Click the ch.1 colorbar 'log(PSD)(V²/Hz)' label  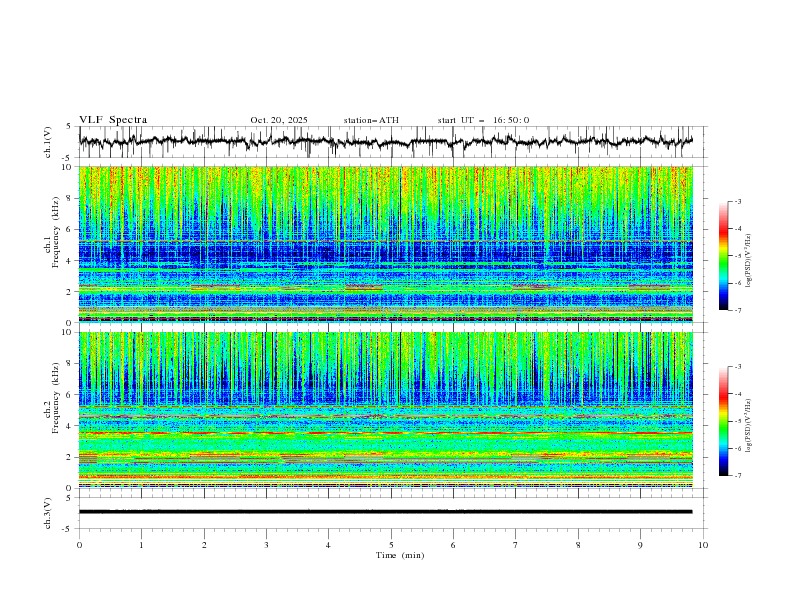(x=748, y=261)
